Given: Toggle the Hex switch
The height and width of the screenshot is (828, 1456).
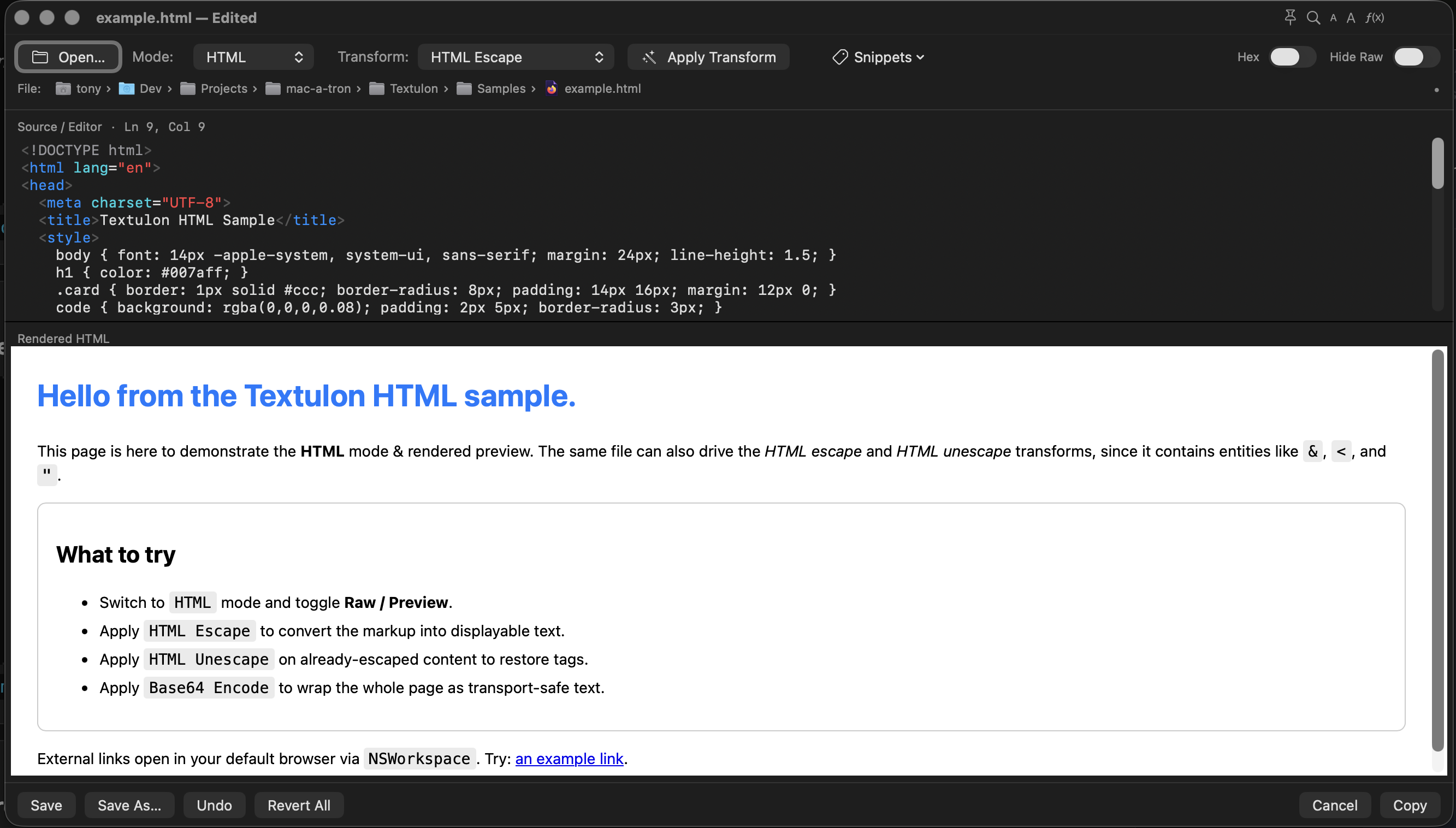Looking at the screenshot, I should tap(1292, 57).
